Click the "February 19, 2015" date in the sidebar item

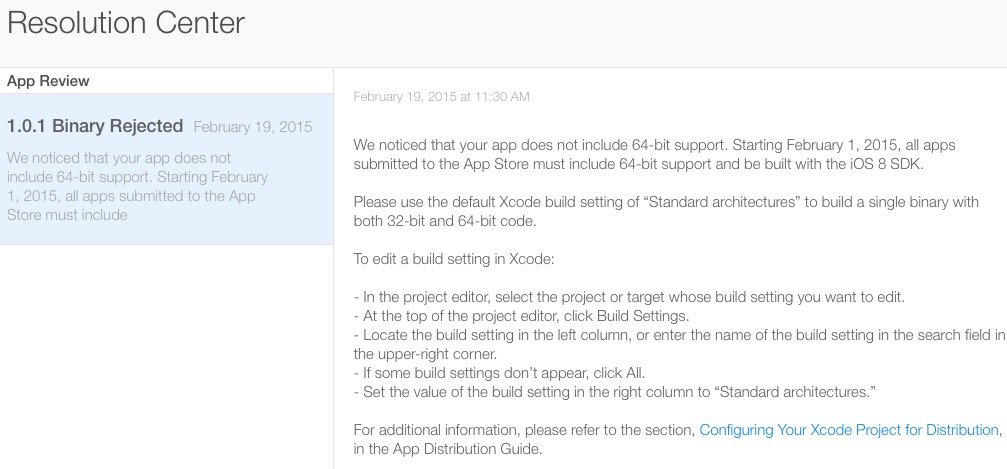pos(252,127)
